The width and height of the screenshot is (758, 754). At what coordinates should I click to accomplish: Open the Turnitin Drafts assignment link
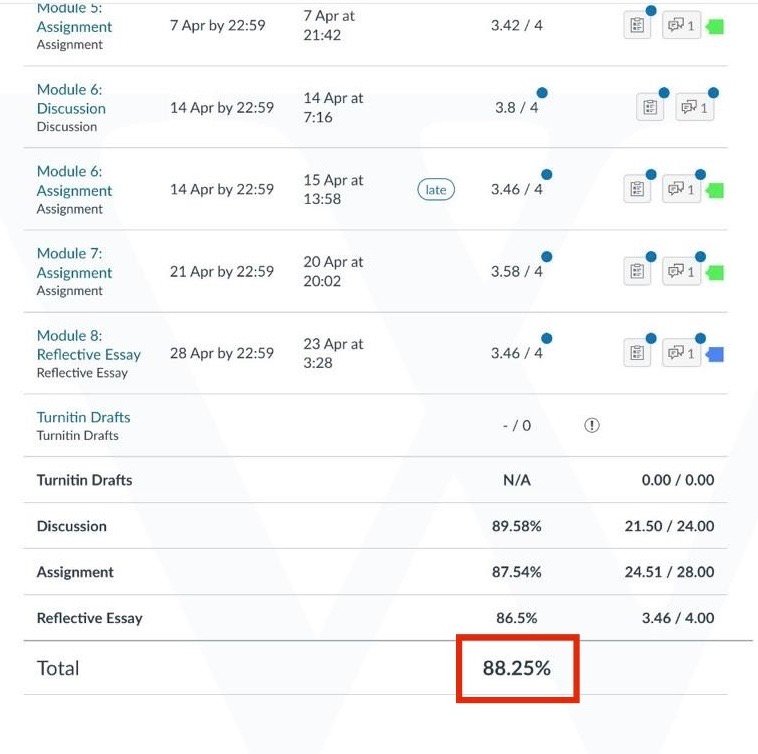click(x=83, y=417)
